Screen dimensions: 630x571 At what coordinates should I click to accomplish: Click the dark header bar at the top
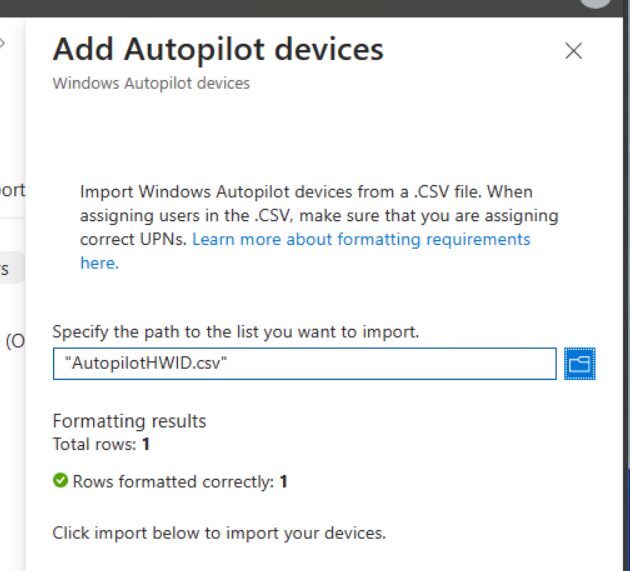click(300, 7)
